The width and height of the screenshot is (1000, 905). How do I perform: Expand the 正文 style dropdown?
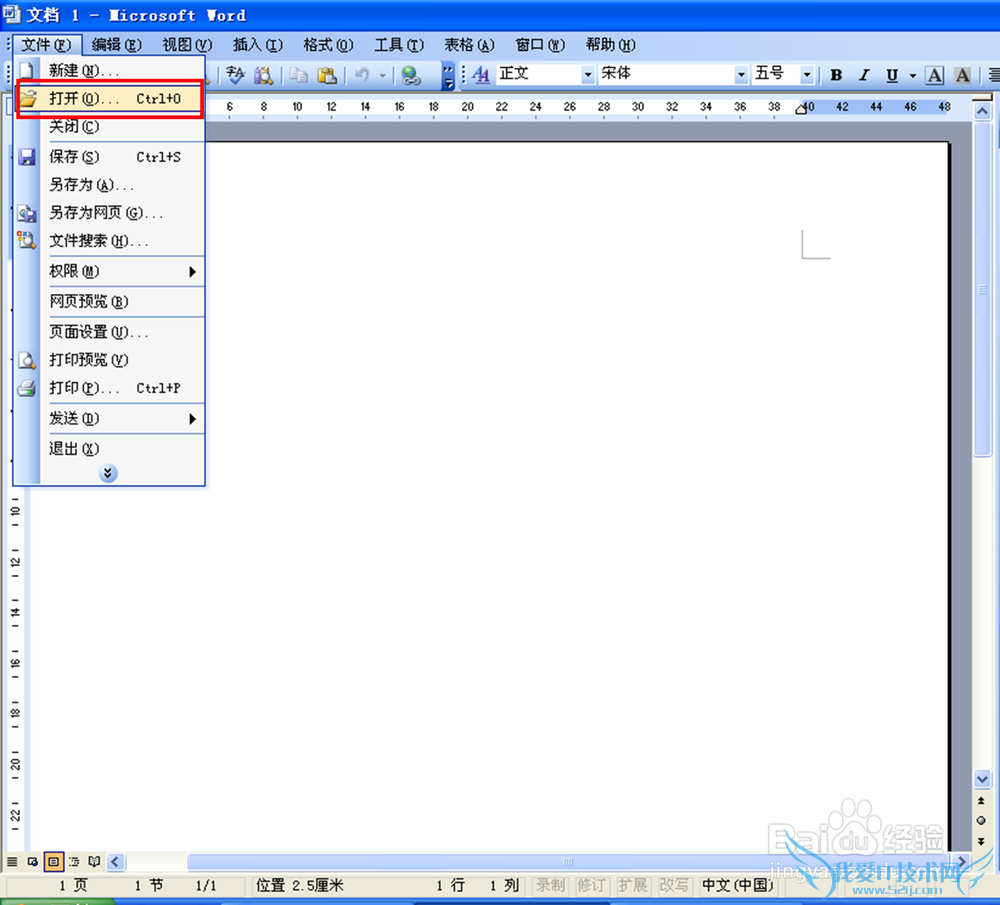587,75
